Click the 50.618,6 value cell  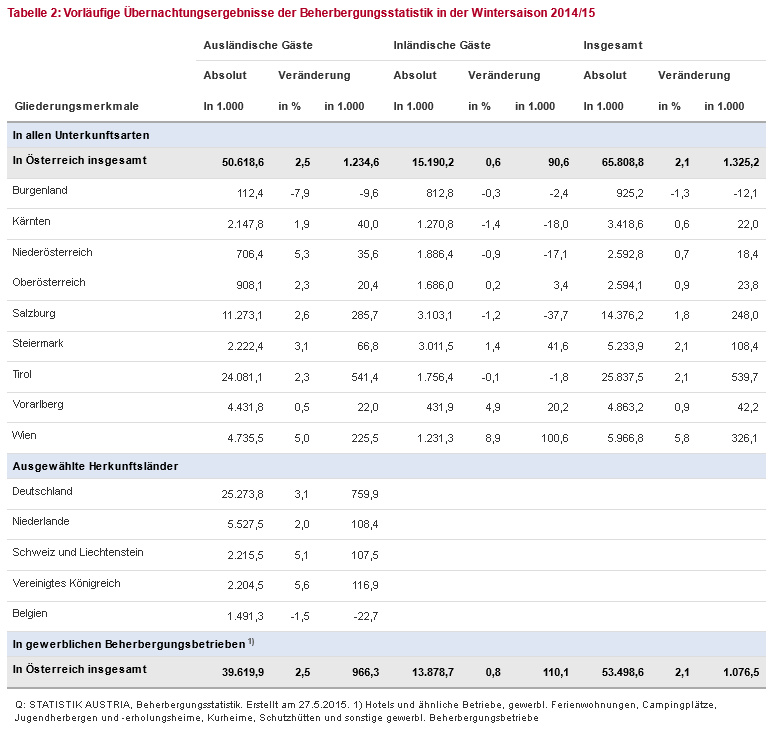coord(241,162)
